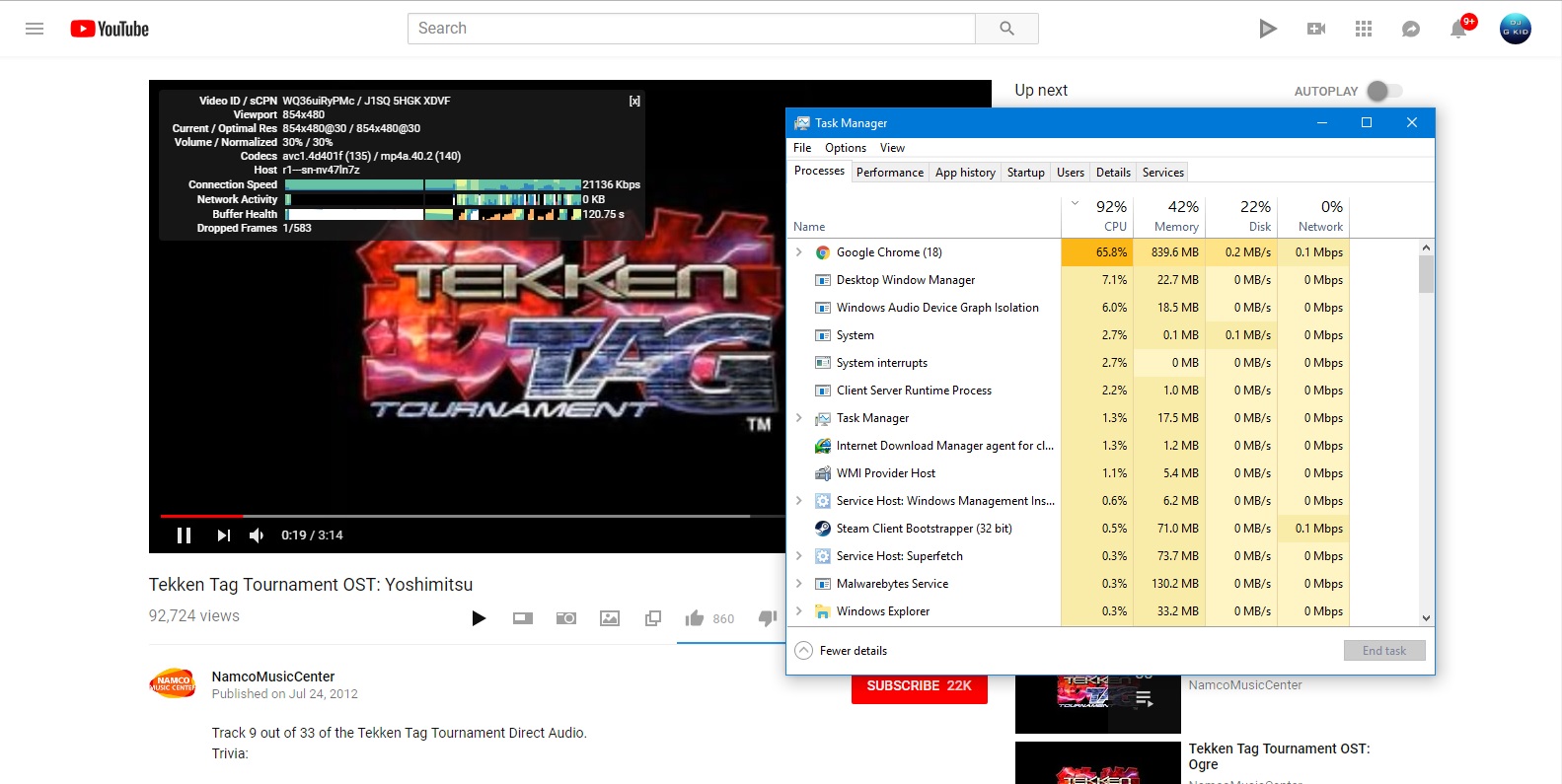Mute the video with the speaker icon
This screenshot has width=1562, height=784.
coord(257,535)
